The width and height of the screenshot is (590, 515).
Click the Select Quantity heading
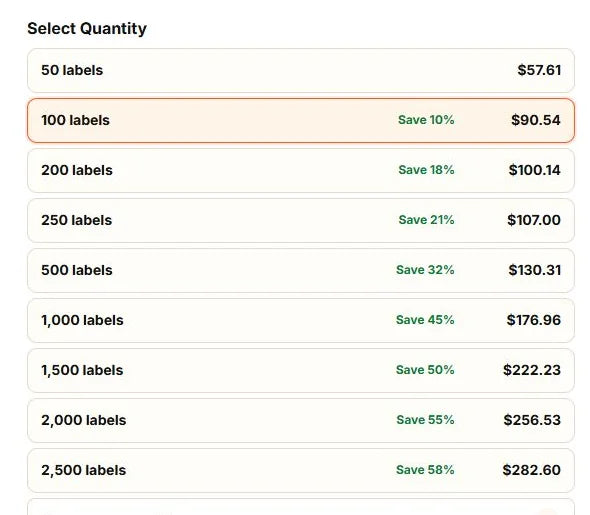pyautogui.click(x=87, y=29)
